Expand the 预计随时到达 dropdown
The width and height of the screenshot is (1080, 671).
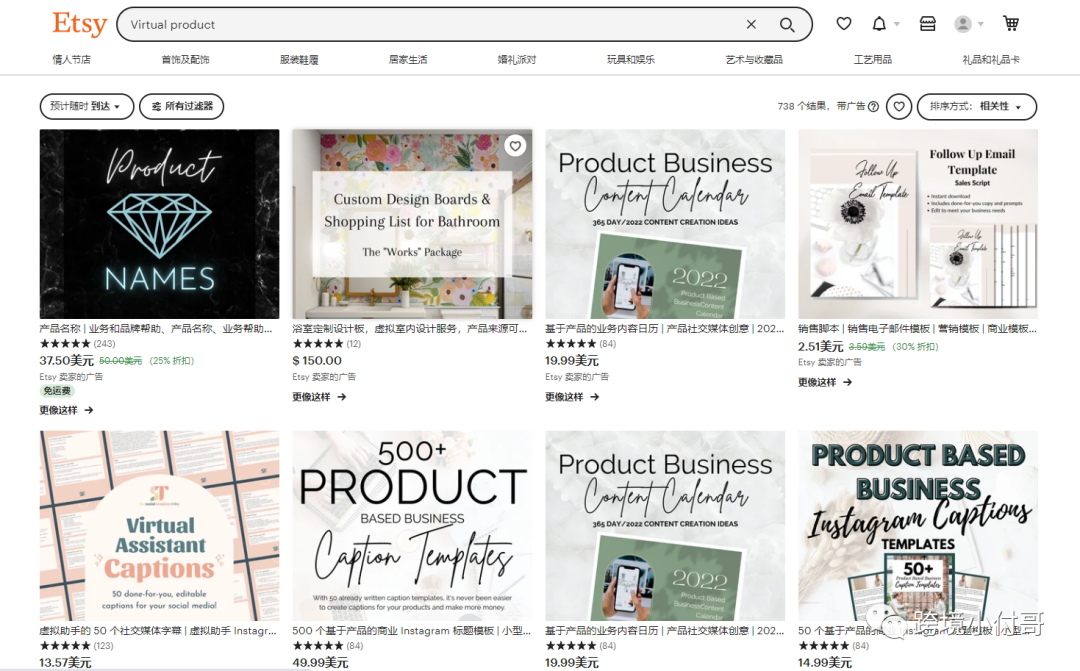[x=86, y=106]
